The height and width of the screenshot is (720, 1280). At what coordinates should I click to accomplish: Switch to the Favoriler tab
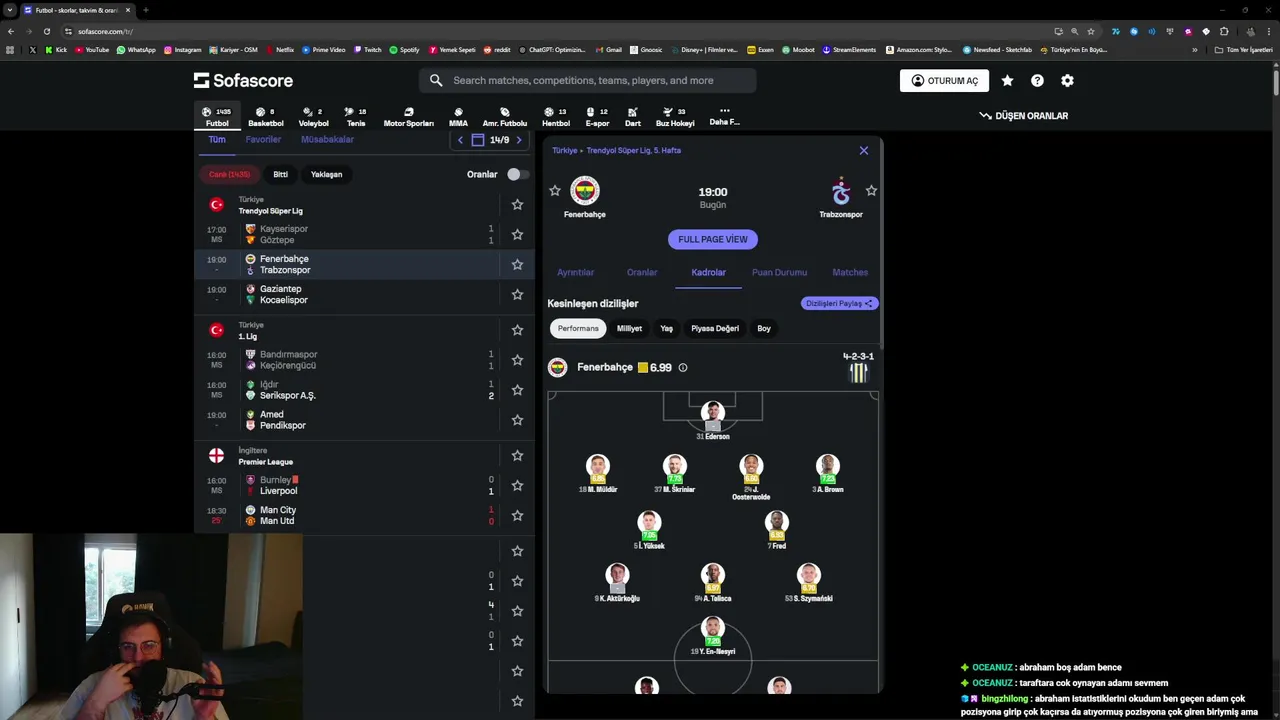pos(263,140)
